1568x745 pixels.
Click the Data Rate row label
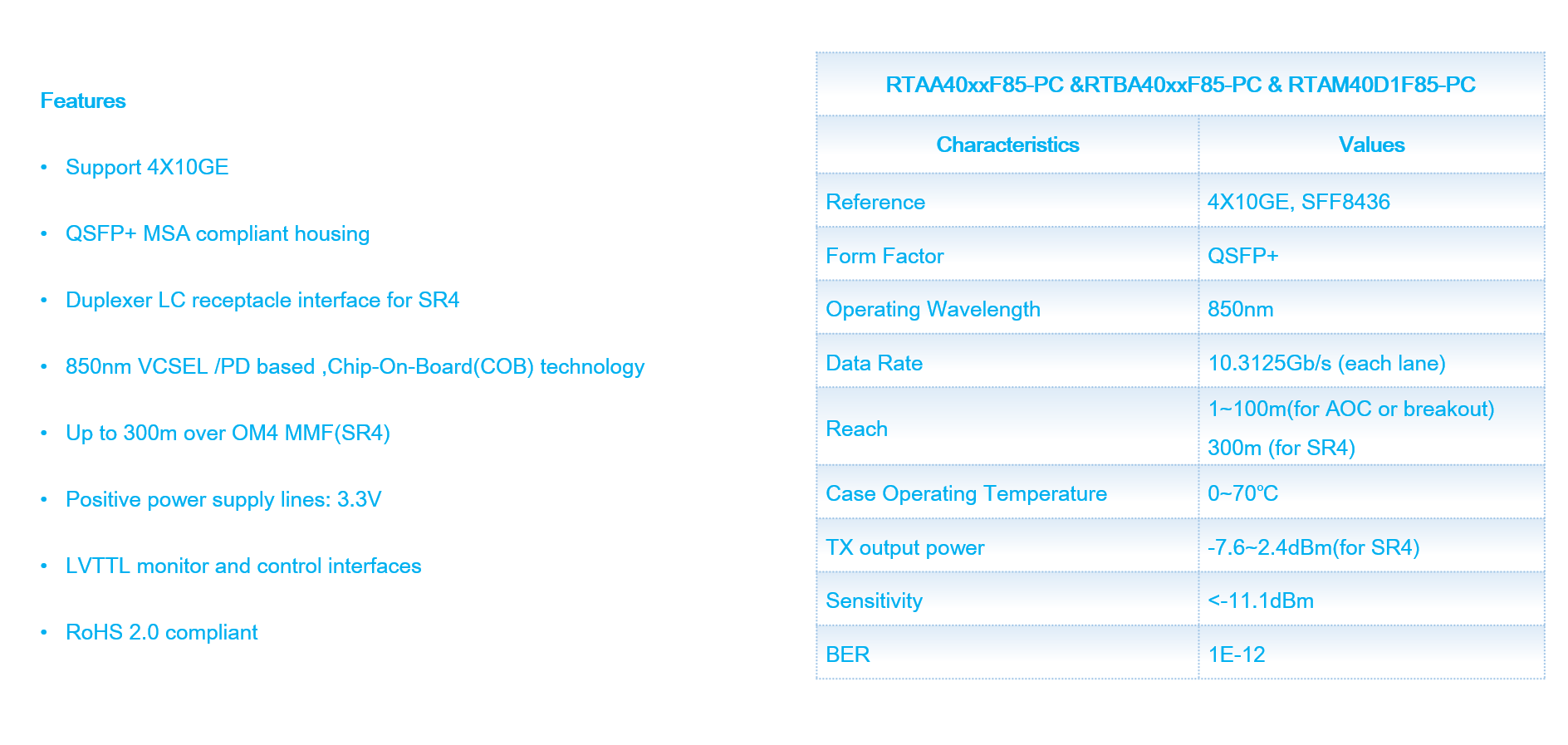(x=875, y=363)
